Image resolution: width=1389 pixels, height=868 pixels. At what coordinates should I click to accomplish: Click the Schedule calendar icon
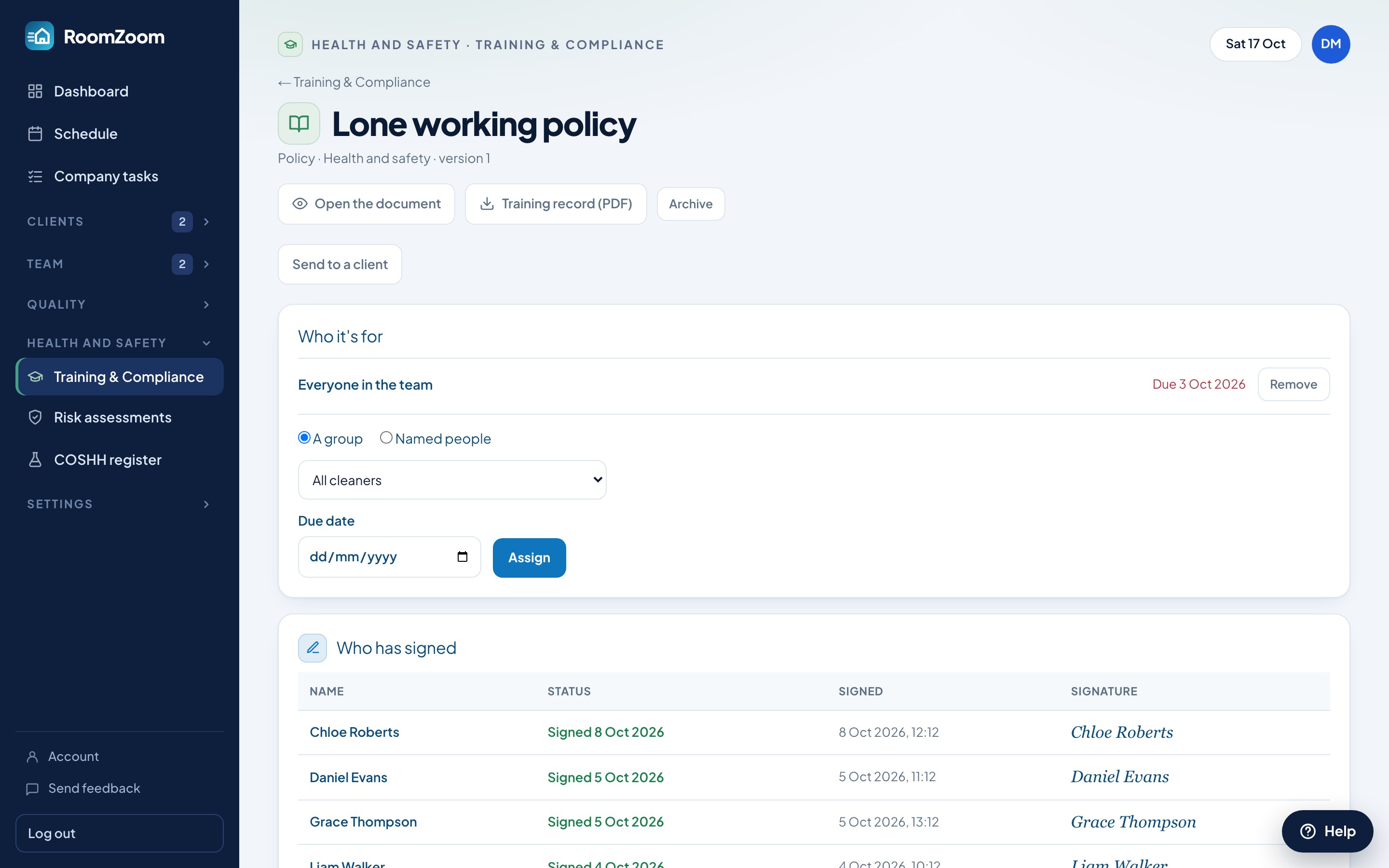point(35,134)
